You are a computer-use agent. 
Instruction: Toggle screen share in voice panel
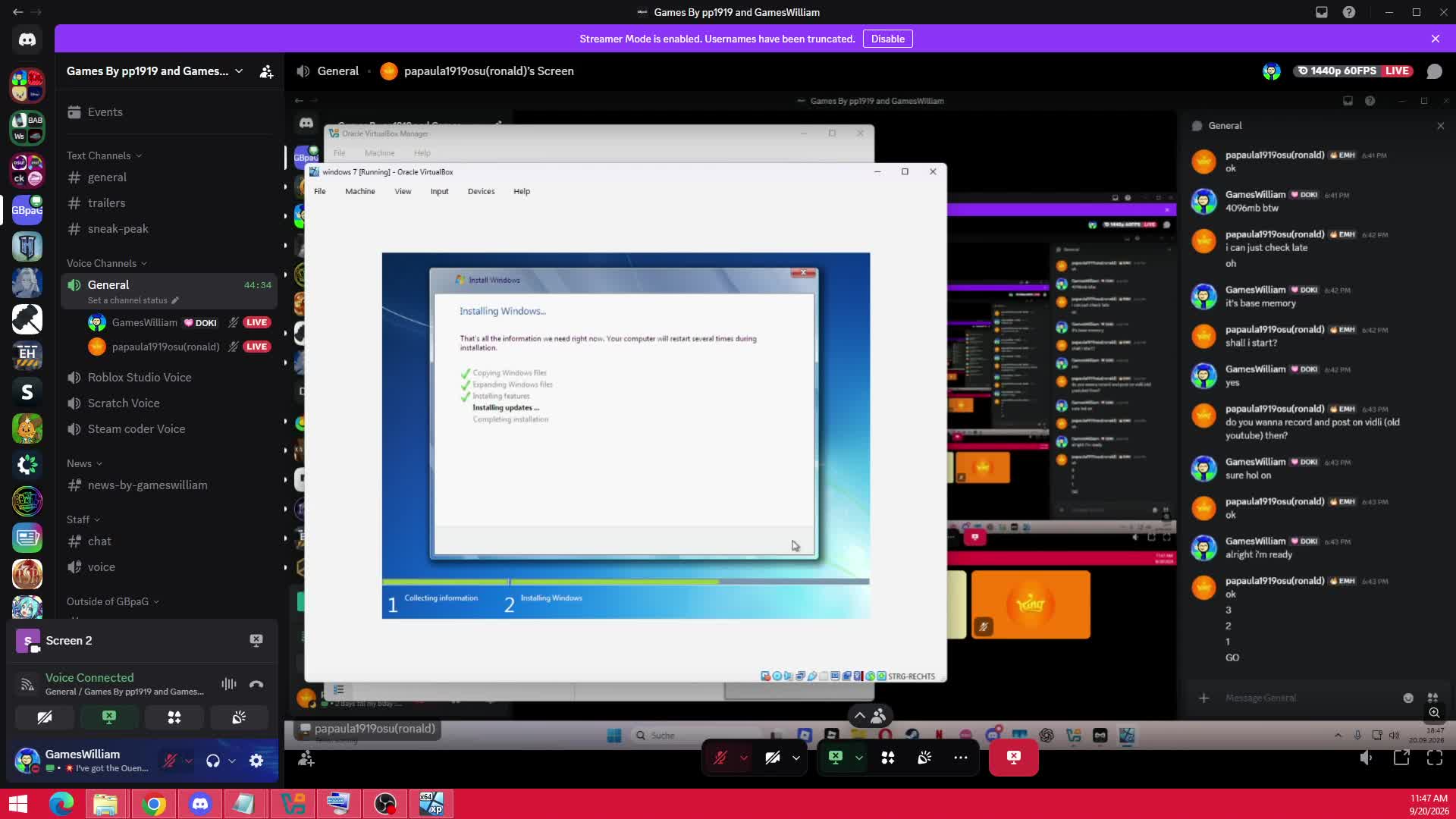coord(109,717)
